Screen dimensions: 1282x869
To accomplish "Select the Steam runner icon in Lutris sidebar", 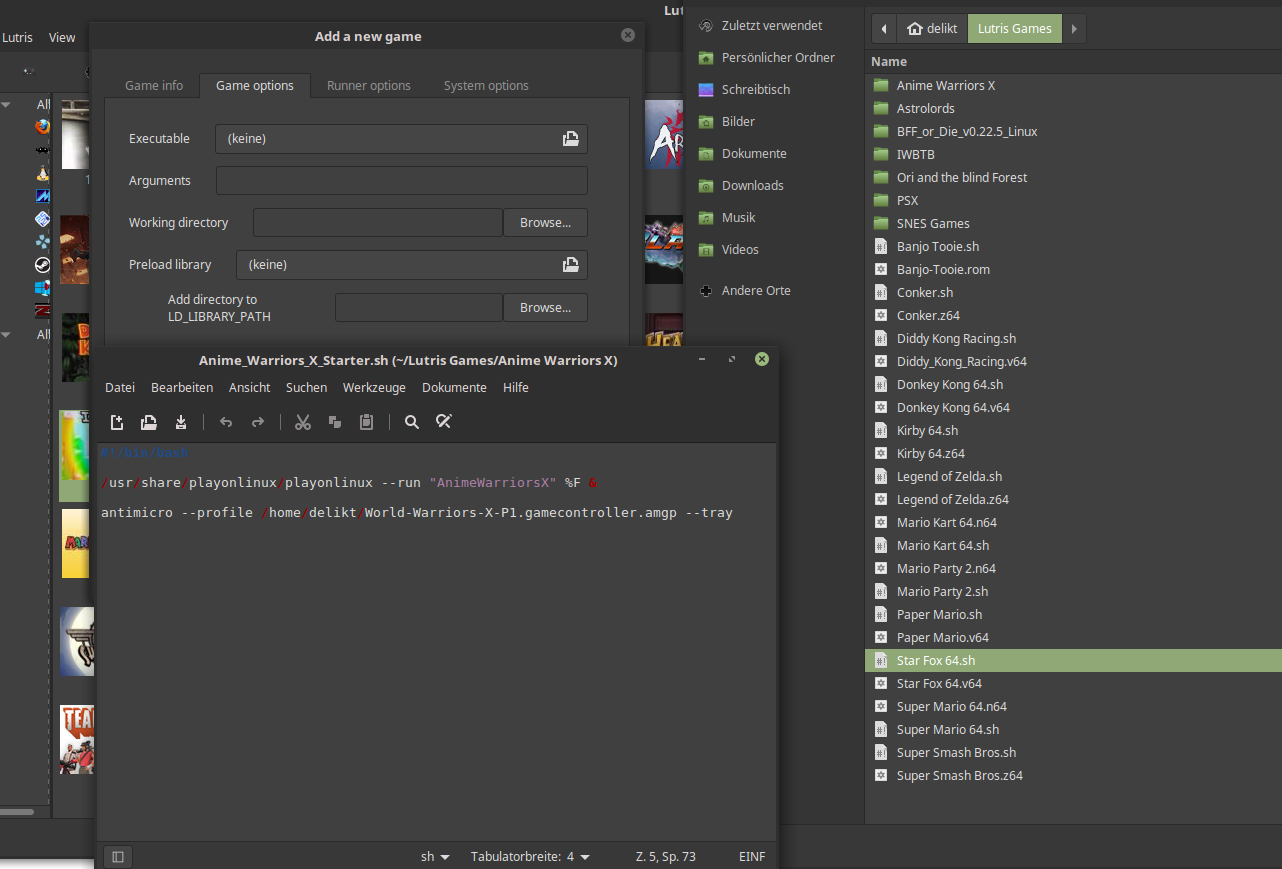I will (x=42, y=265).
